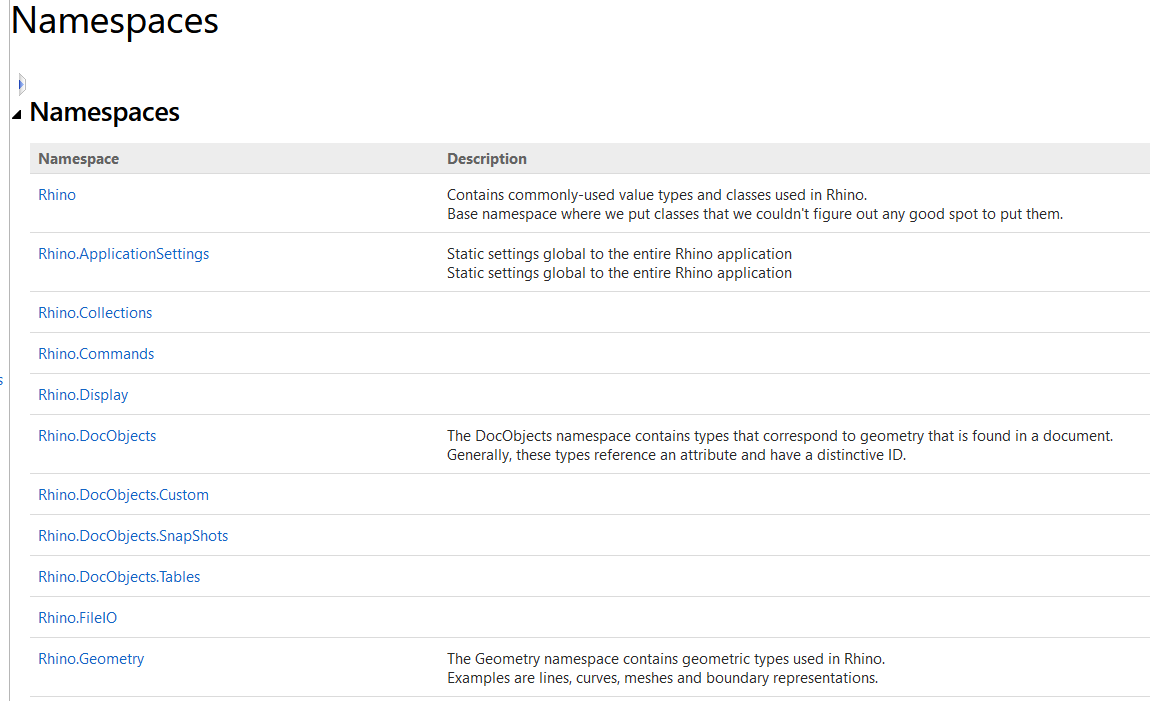Open Rhino.Commands namespace link
Viewport: 1150px width, 701px height.
pos(96,354)
